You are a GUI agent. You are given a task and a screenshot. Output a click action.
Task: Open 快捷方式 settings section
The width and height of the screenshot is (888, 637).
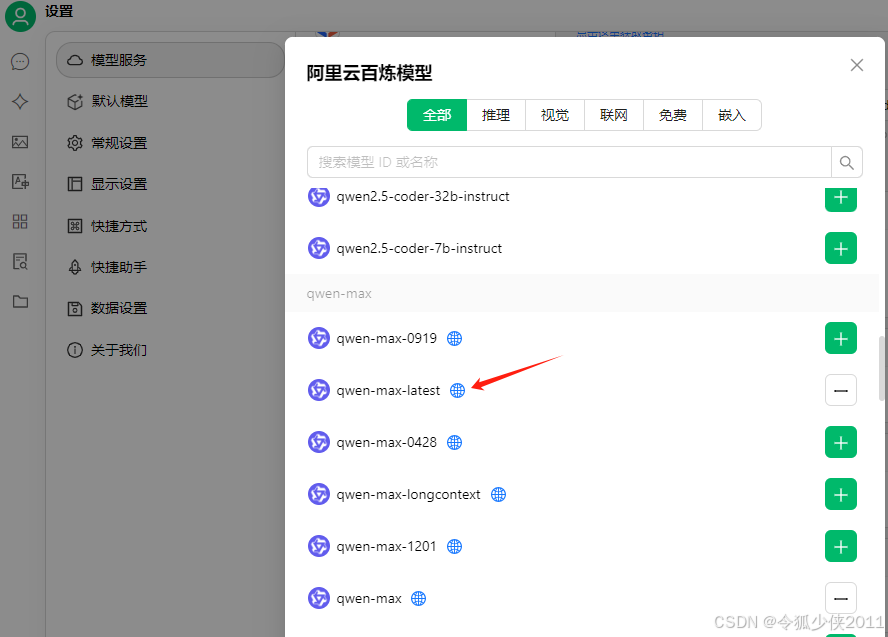(x=170, y=226)
